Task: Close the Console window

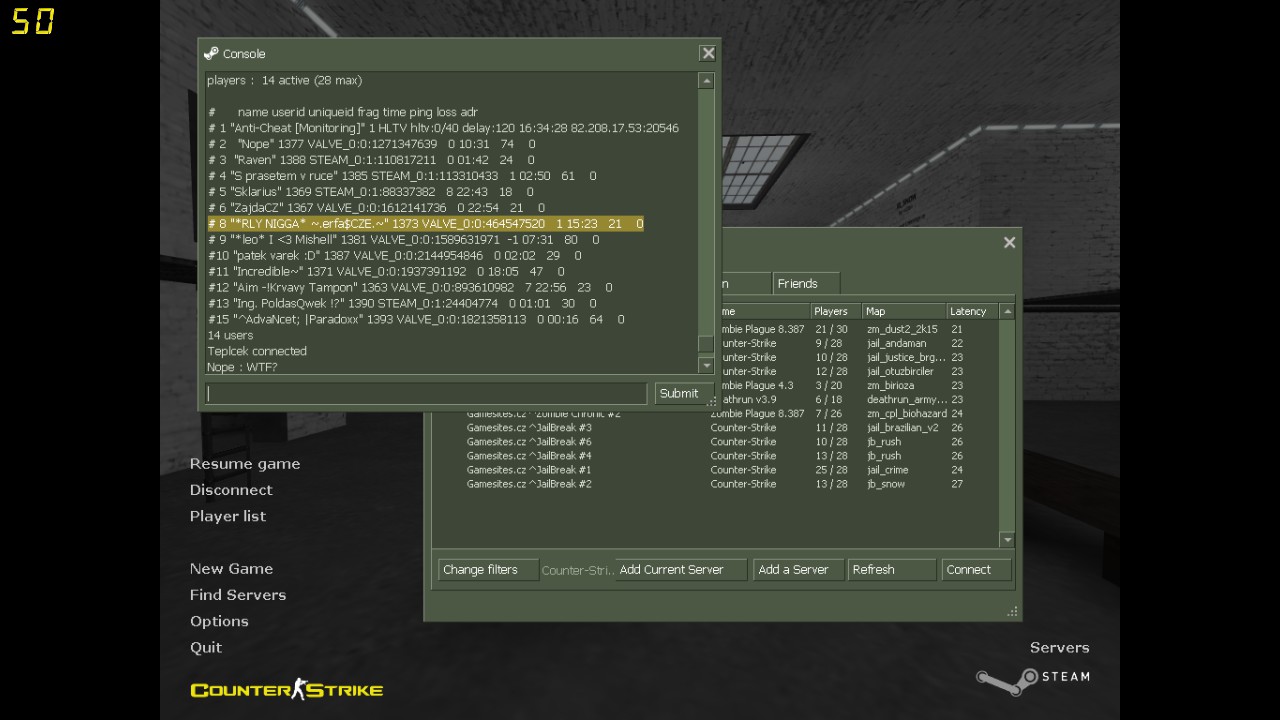Action: 708,53
